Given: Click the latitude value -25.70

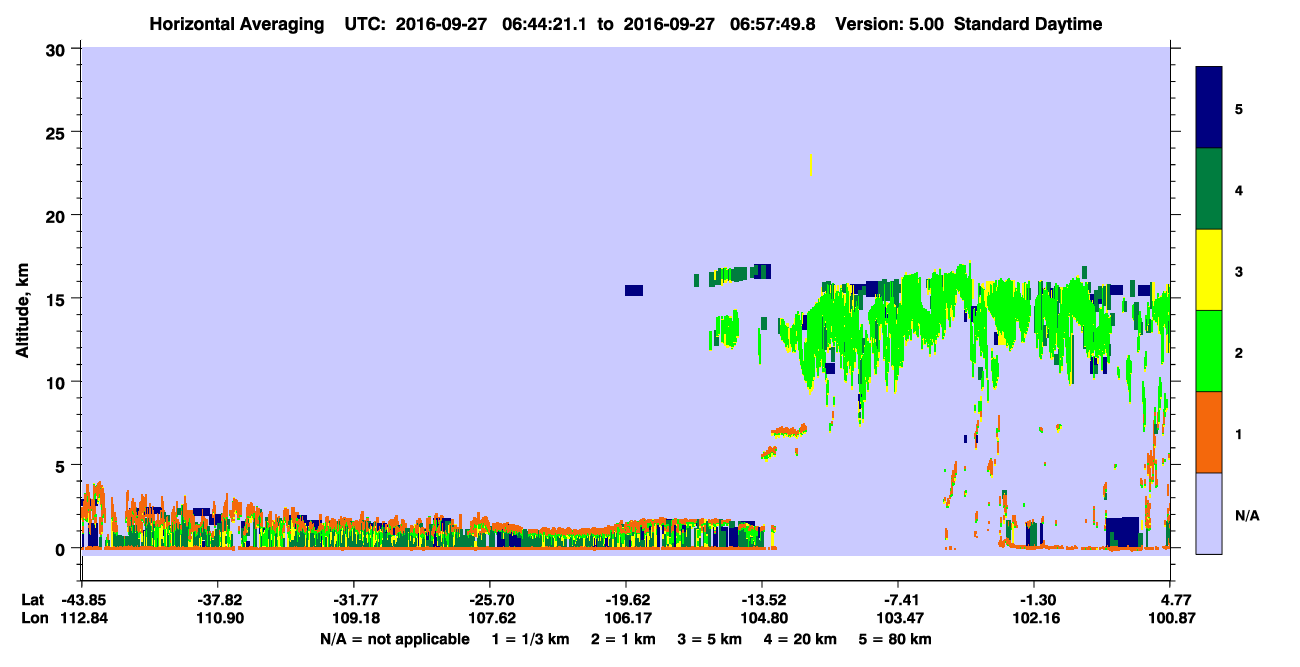Looking at the screenshot, I should (490, 600).
